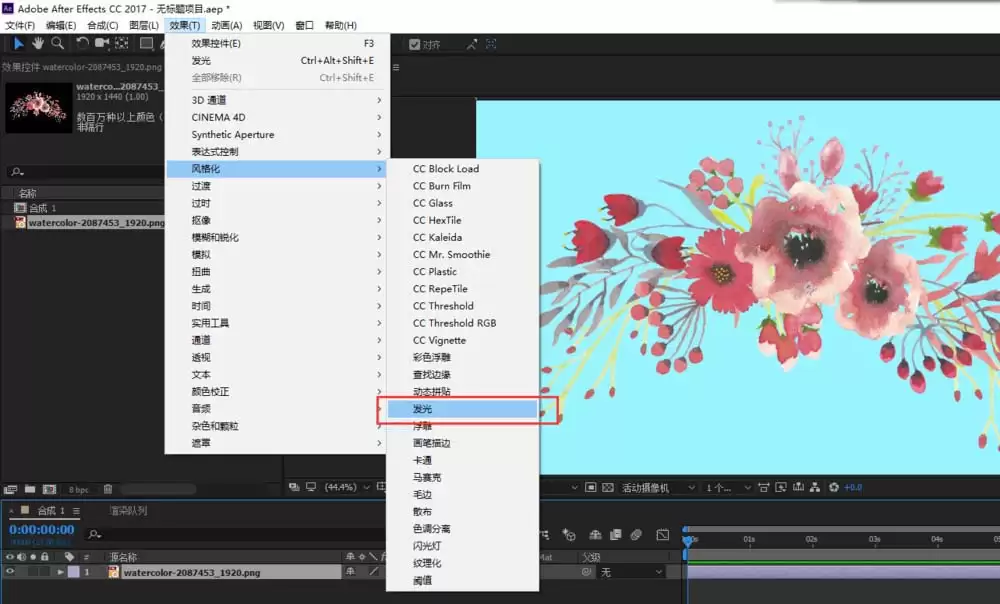Viewport: 1000px width, 604px height.
Task: Click the trash delete icon in project panel
Action: [x=108, y=489]
